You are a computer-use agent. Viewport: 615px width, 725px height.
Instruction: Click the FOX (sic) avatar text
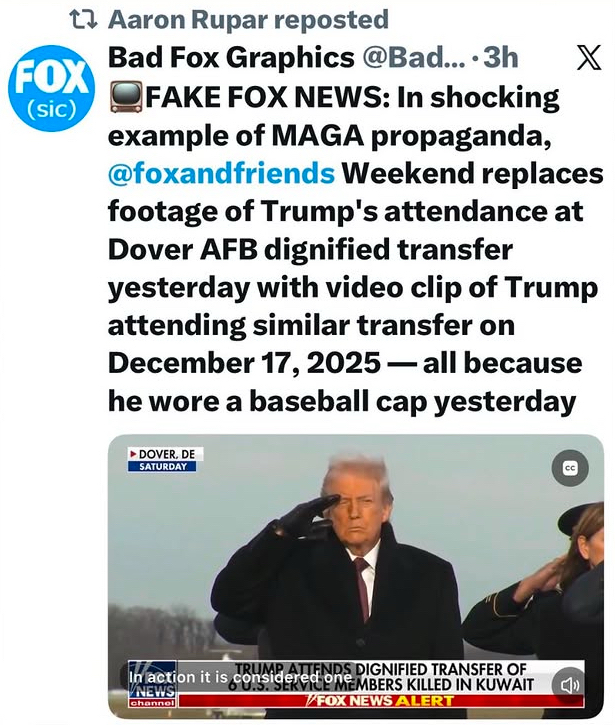coord(51,90)
